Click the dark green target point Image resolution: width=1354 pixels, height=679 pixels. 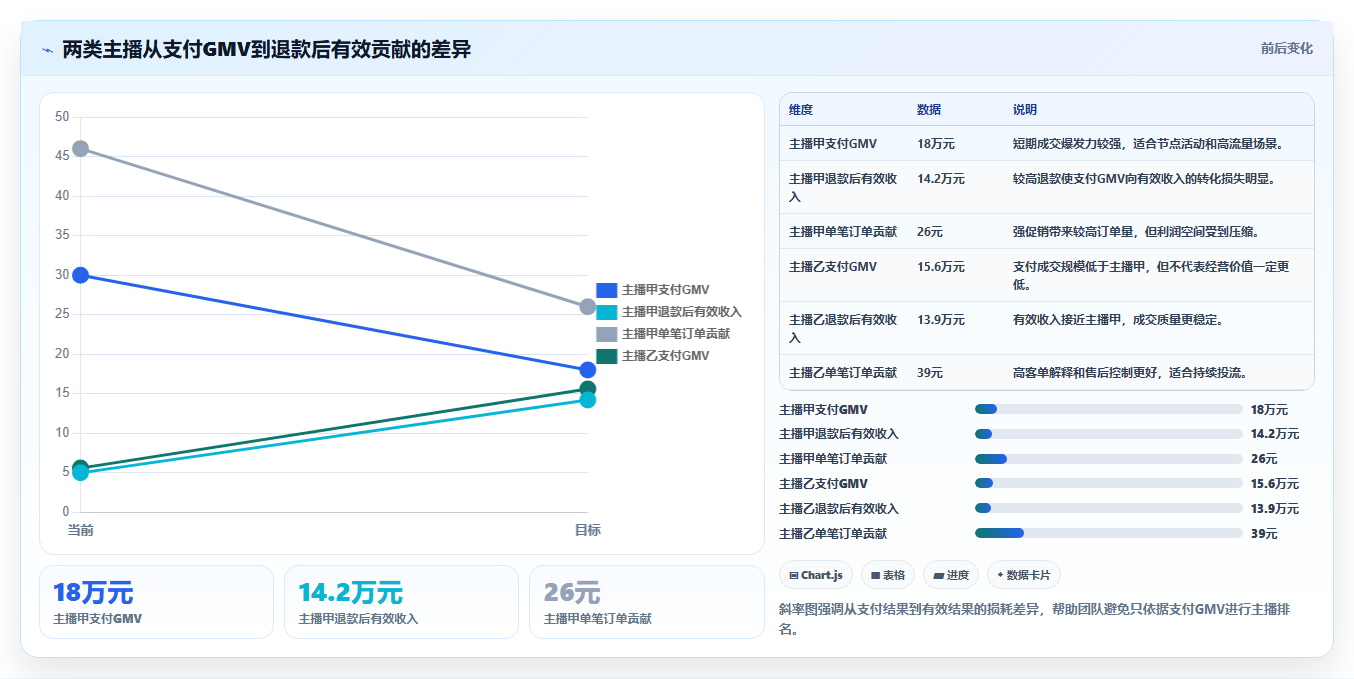588,389
